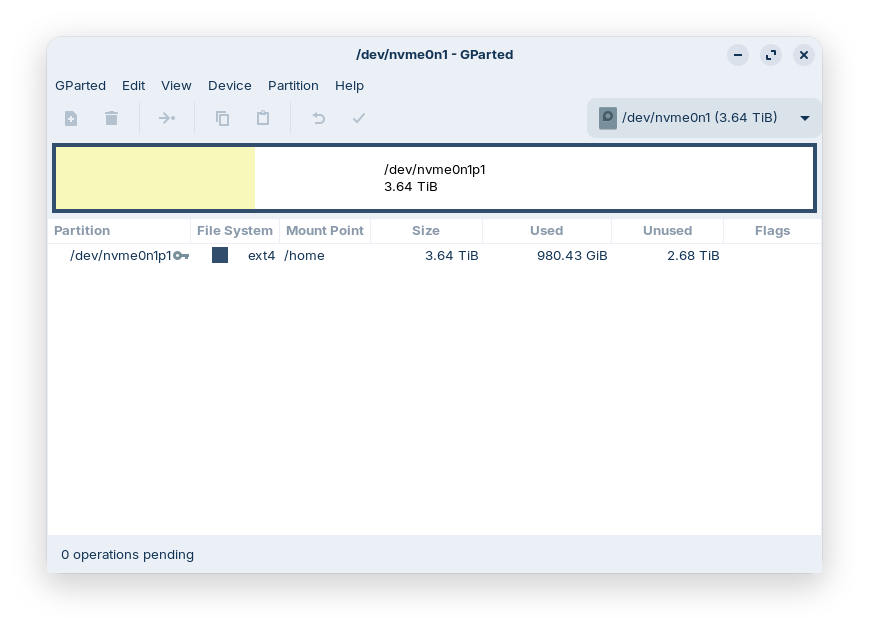Click the Undo last operation icon
The width and height of the screenshot is (869, 630).
[x=319, y=118]
